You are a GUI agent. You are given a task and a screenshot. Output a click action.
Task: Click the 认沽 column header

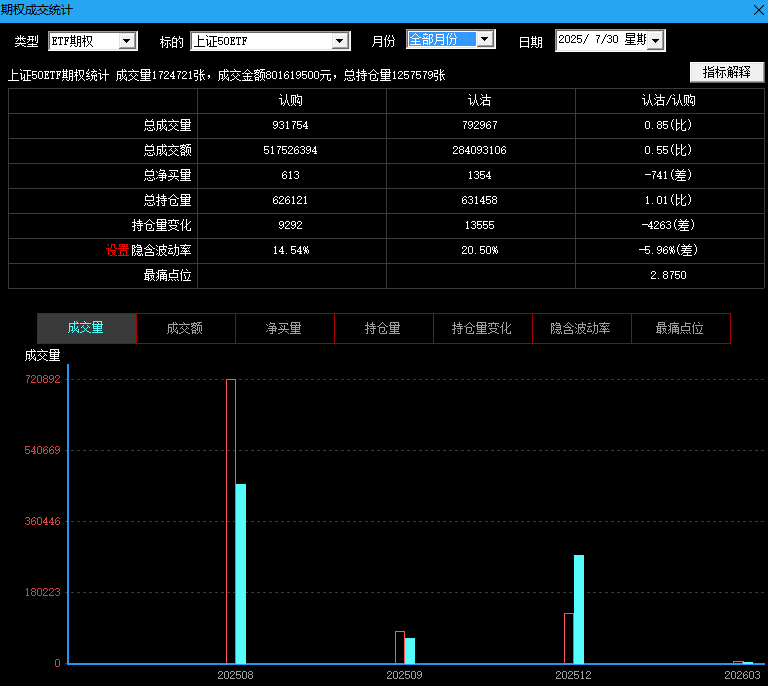[x=480, y=101]
